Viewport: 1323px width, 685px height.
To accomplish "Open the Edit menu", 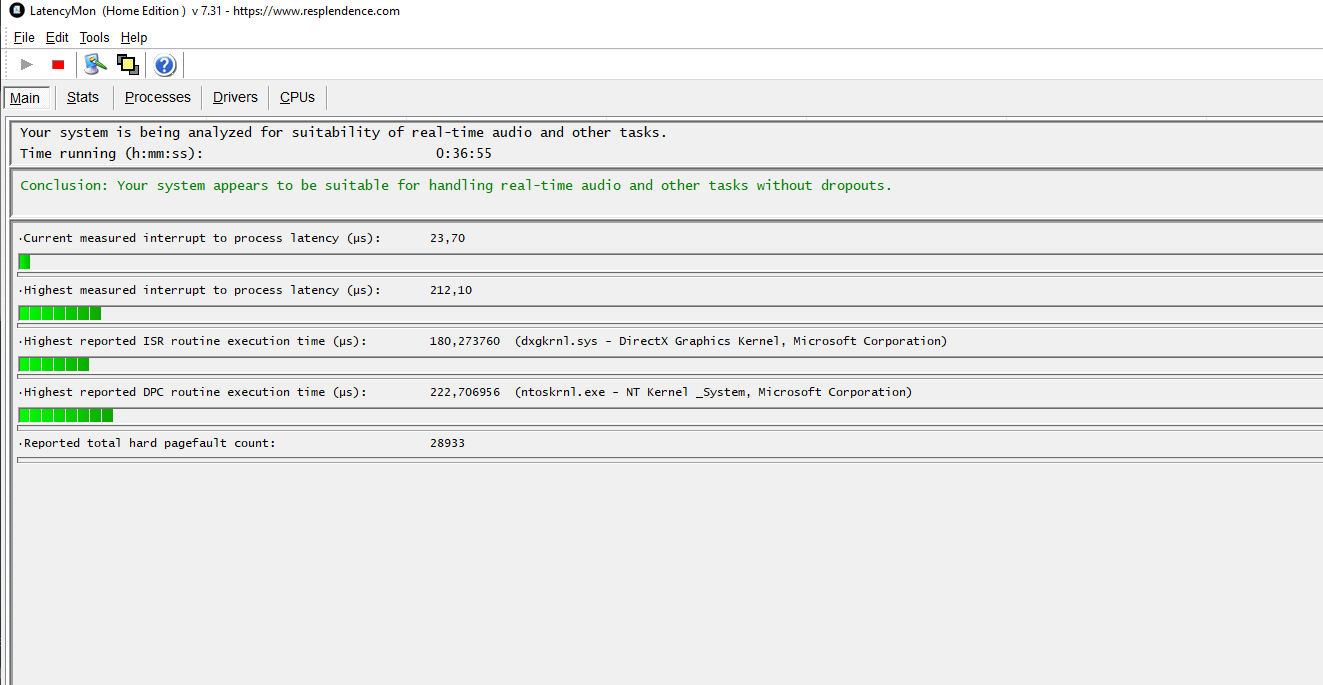I will [57, 37].
